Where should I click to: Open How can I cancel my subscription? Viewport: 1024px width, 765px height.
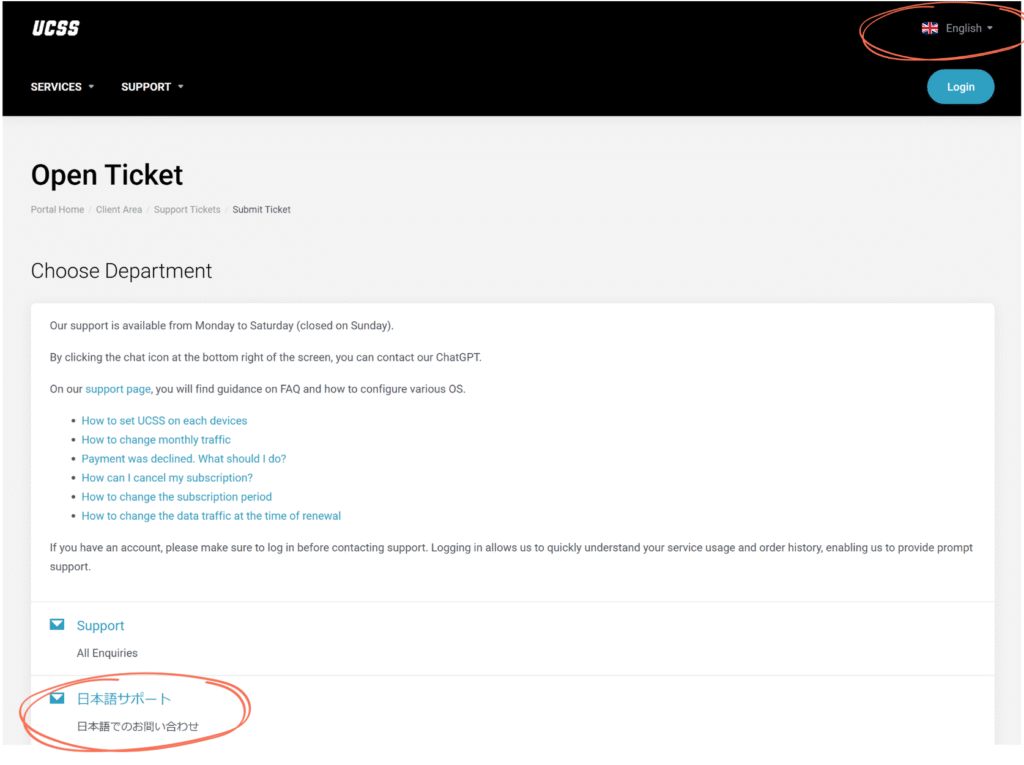[167, 478]
